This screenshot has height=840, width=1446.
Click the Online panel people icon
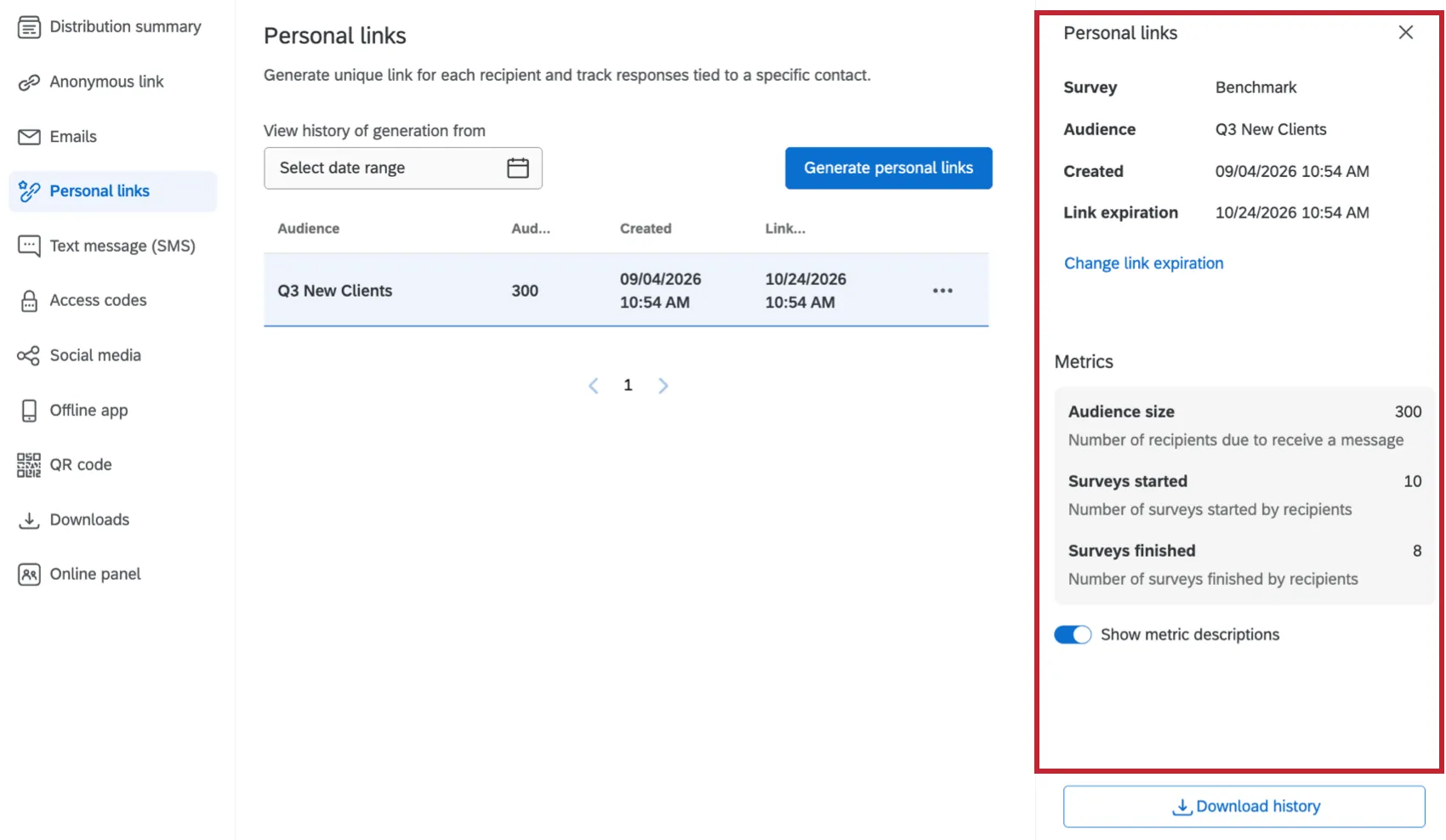point(29,575)
